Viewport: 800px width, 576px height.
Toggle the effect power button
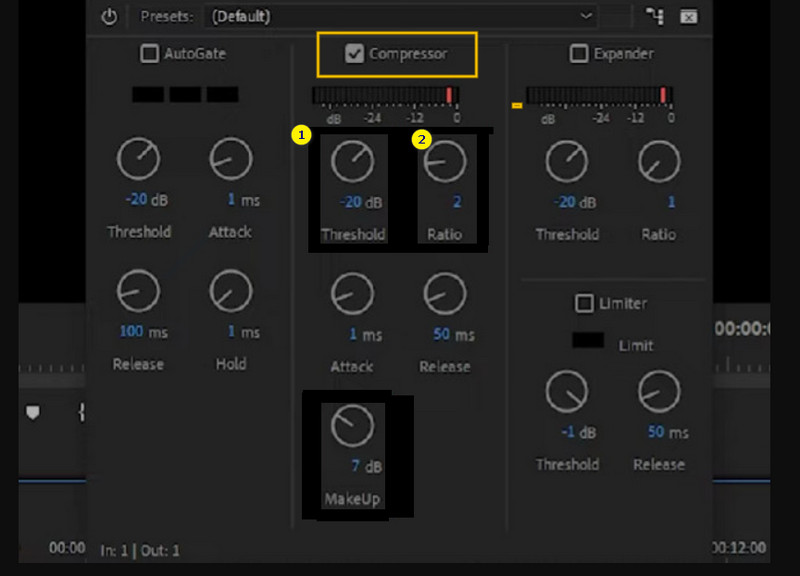tap(110, 16)
